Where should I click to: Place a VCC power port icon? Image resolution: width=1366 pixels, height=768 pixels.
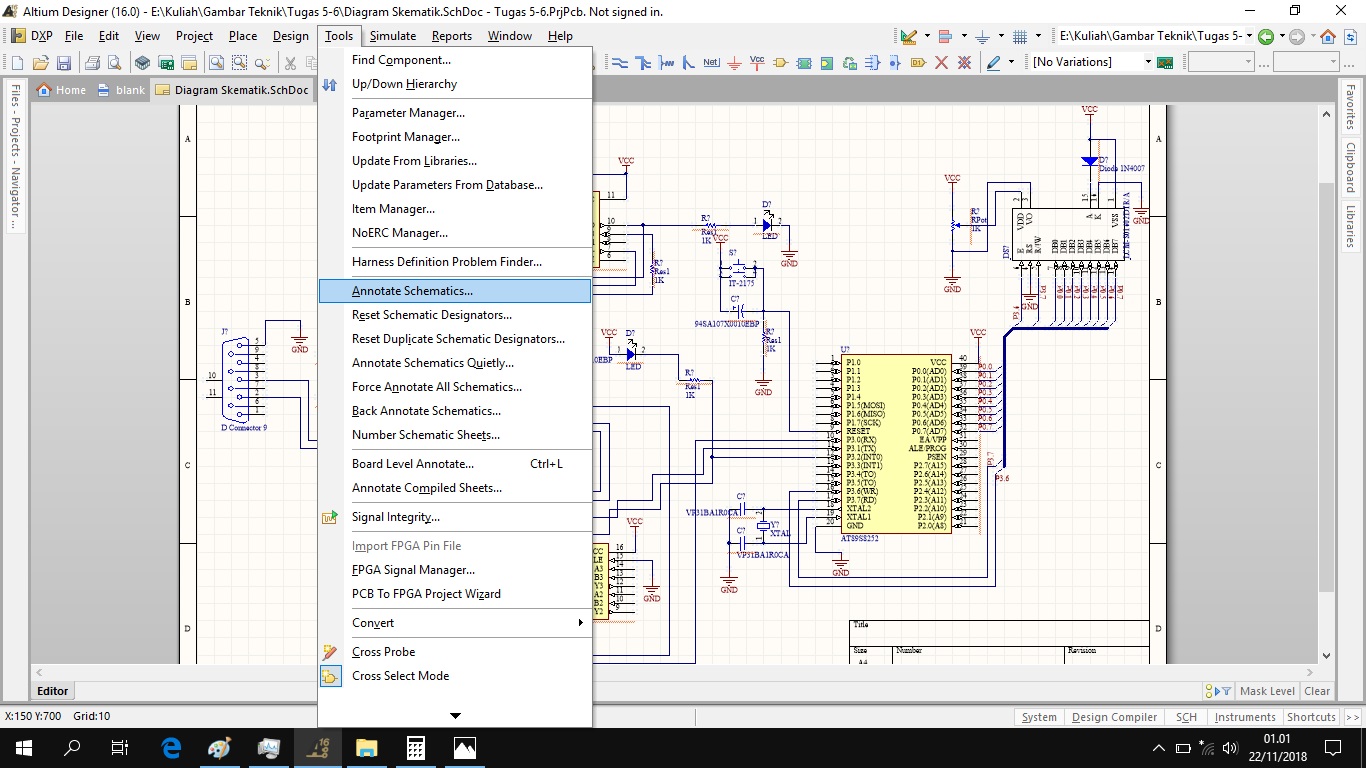(757, 62)
